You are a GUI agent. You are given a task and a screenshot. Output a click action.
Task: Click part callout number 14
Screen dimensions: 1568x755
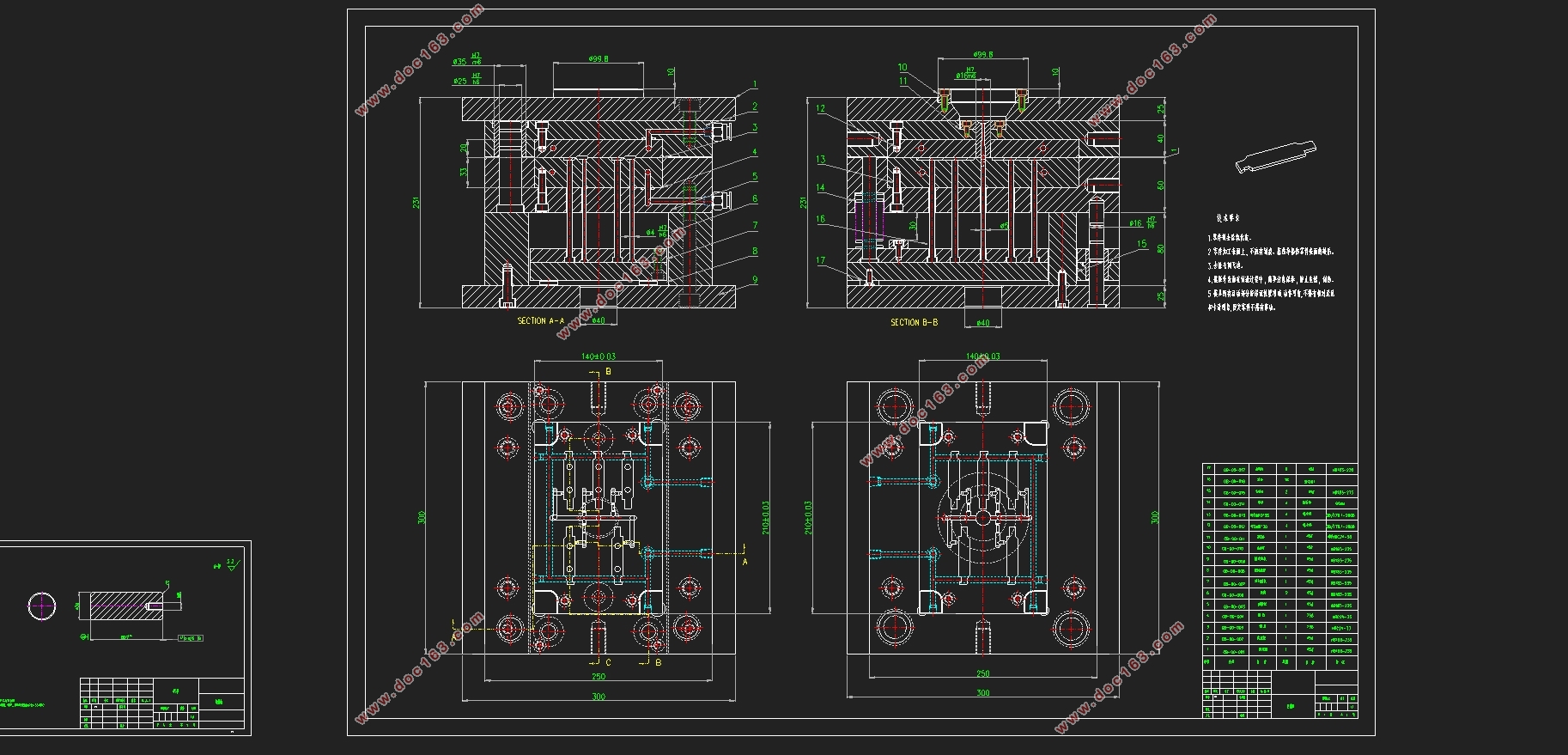pyautogui.click(x=820, y=188)
